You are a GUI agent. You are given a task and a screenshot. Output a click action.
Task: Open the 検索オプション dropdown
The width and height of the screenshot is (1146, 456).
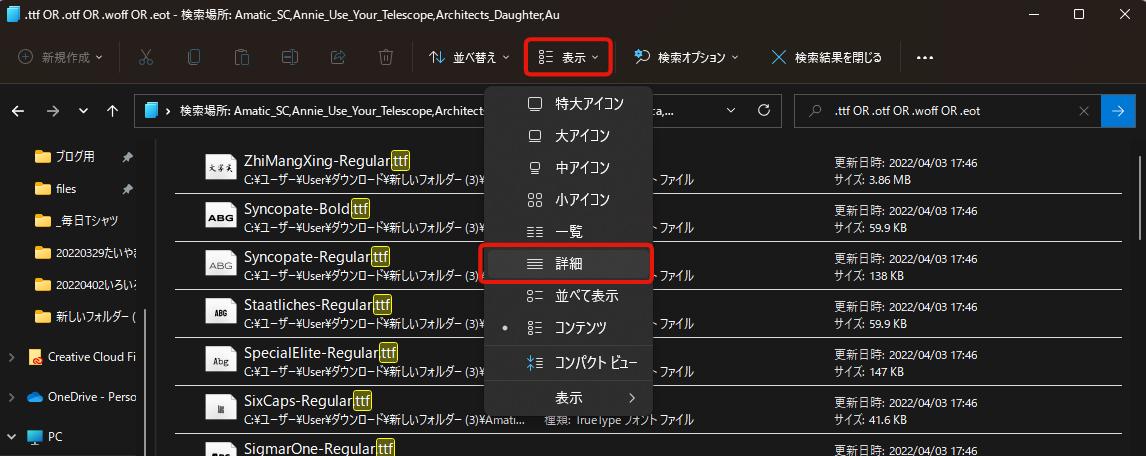point(687,57)
